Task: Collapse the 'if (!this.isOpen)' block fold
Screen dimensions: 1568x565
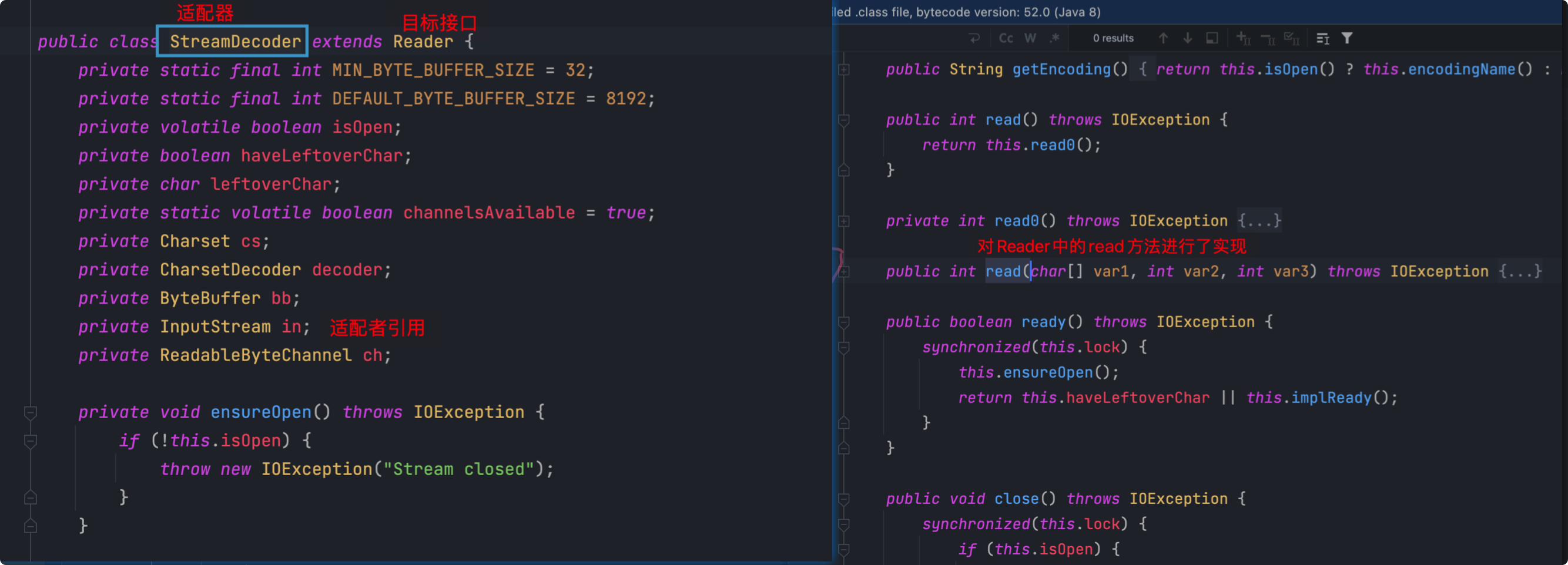Action: coord(31,442)
